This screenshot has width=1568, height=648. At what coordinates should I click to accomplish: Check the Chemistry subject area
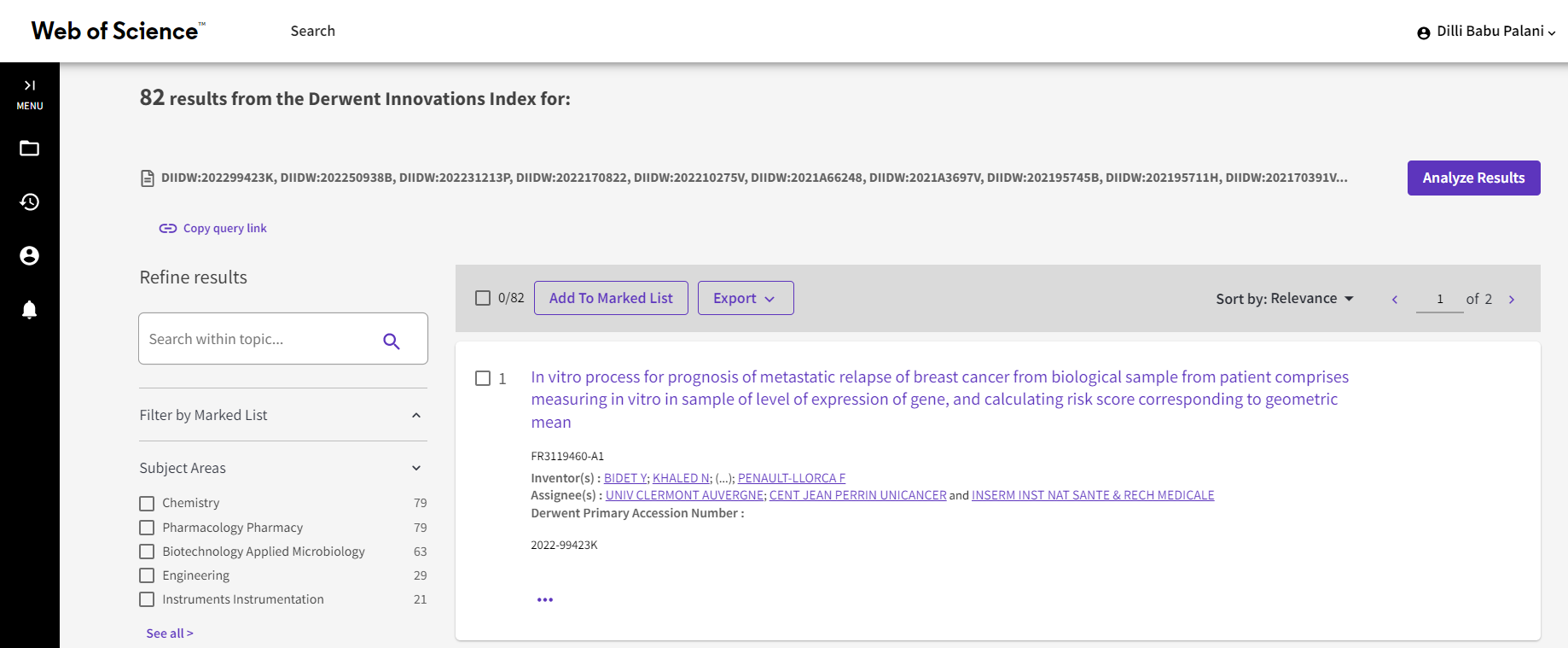(x=147, y=504)
